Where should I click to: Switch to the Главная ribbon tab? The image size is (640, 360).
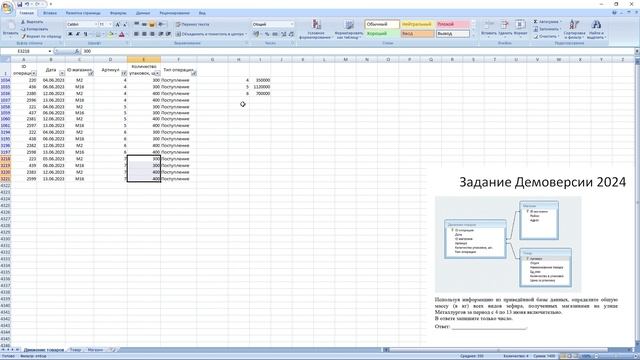[27, 13]
